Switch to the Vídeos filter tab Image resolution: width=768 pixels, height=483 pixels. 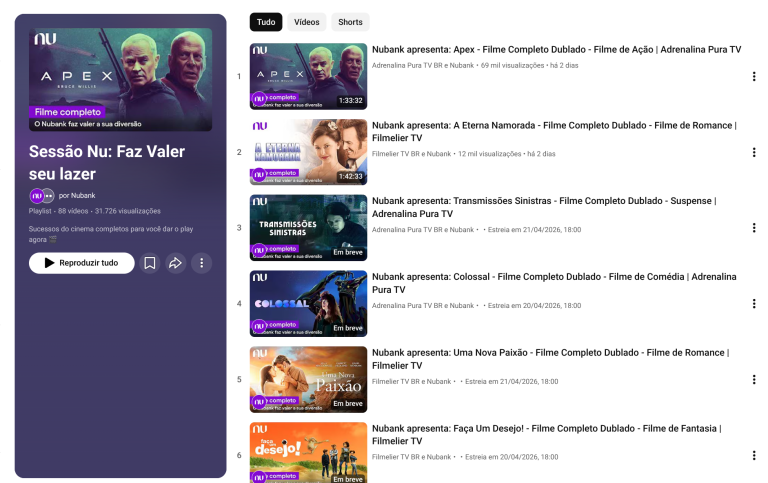[307, 22]
